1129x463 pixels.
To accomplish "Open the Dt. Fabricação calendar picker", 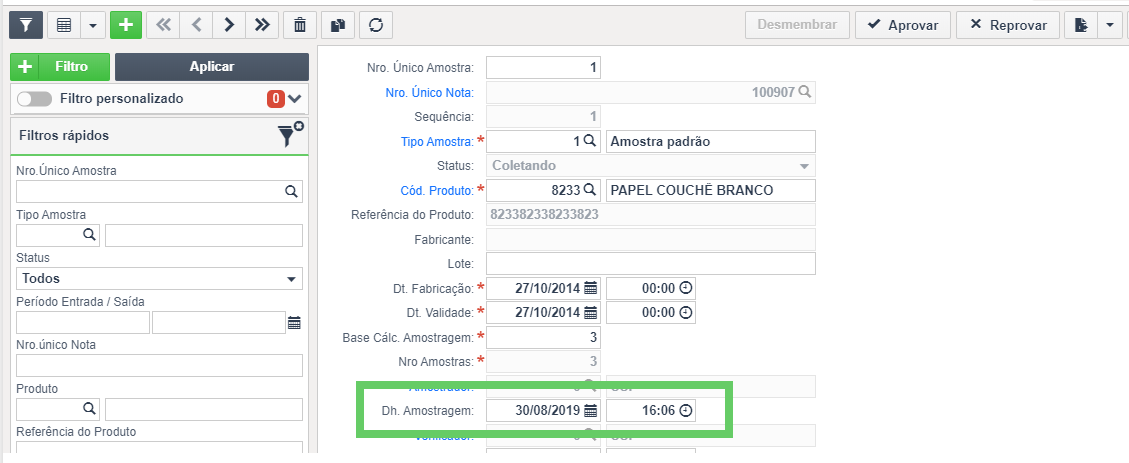I will click(590, 288).
